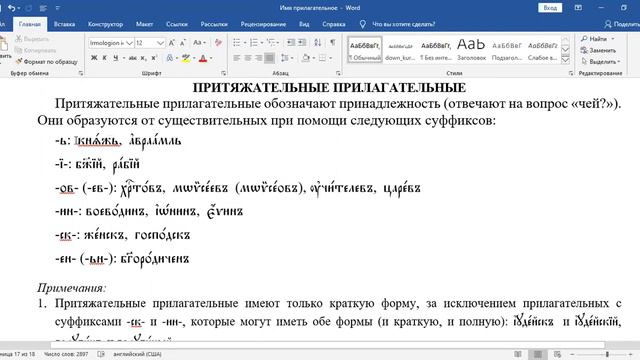Click the Undo arrow in title bar
640x360 pixels.
point(11,8)
